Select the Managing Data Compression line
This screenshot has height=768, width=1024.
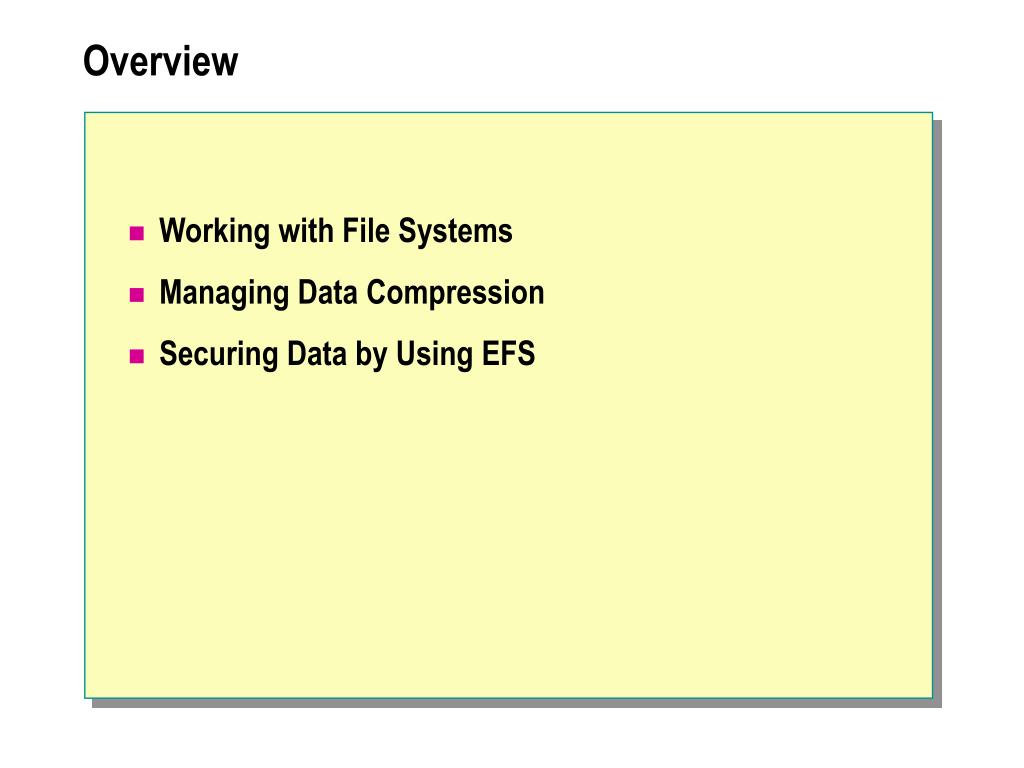click(351, 293)
